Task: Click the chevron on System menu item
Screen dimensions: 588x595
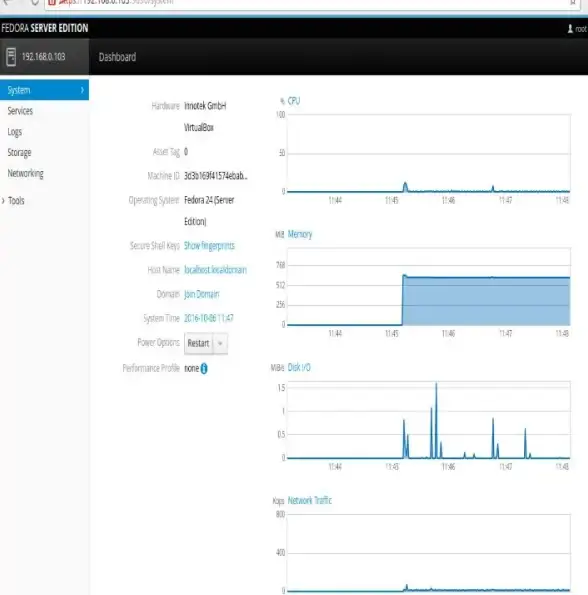Action: (x=82, y=90)
